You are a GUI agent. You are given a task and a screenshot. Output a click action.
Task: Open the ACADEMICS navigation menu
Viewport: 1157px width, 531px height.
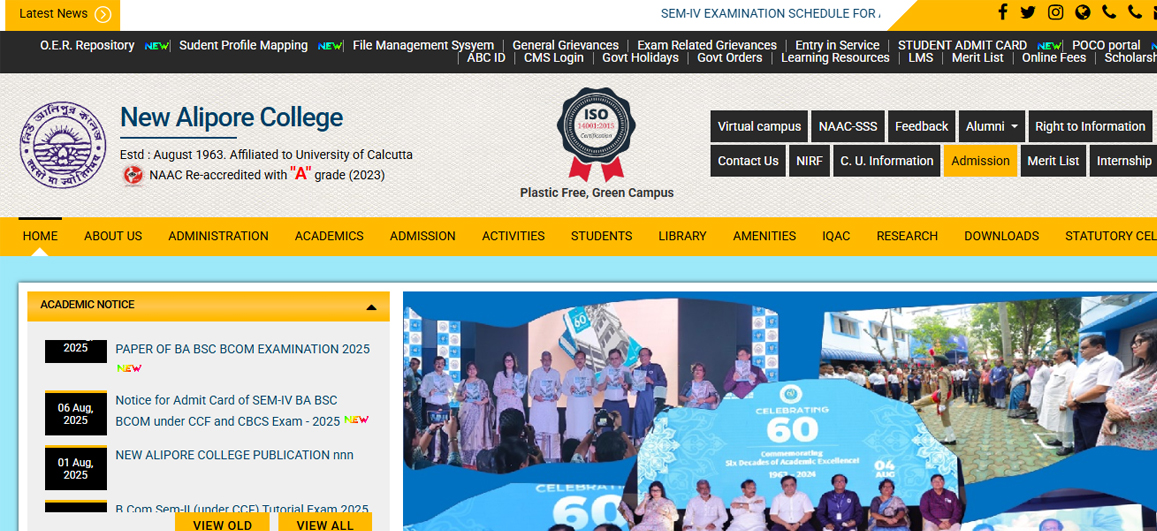[329, 236]
